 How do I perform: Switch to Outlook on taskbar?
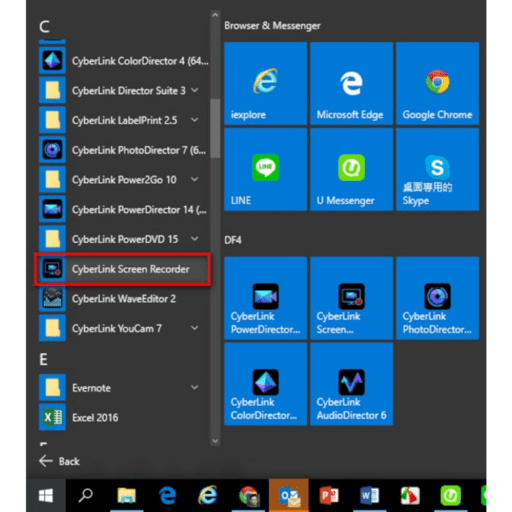pyautogui.click(x=289, y=496)
